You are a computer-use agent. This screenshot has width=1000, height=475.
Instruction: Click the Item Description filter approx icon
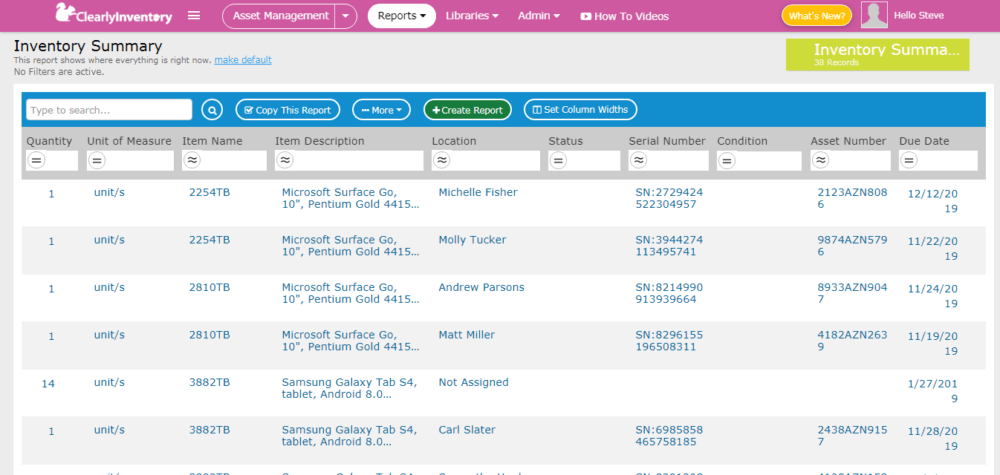tap(285, 161)
